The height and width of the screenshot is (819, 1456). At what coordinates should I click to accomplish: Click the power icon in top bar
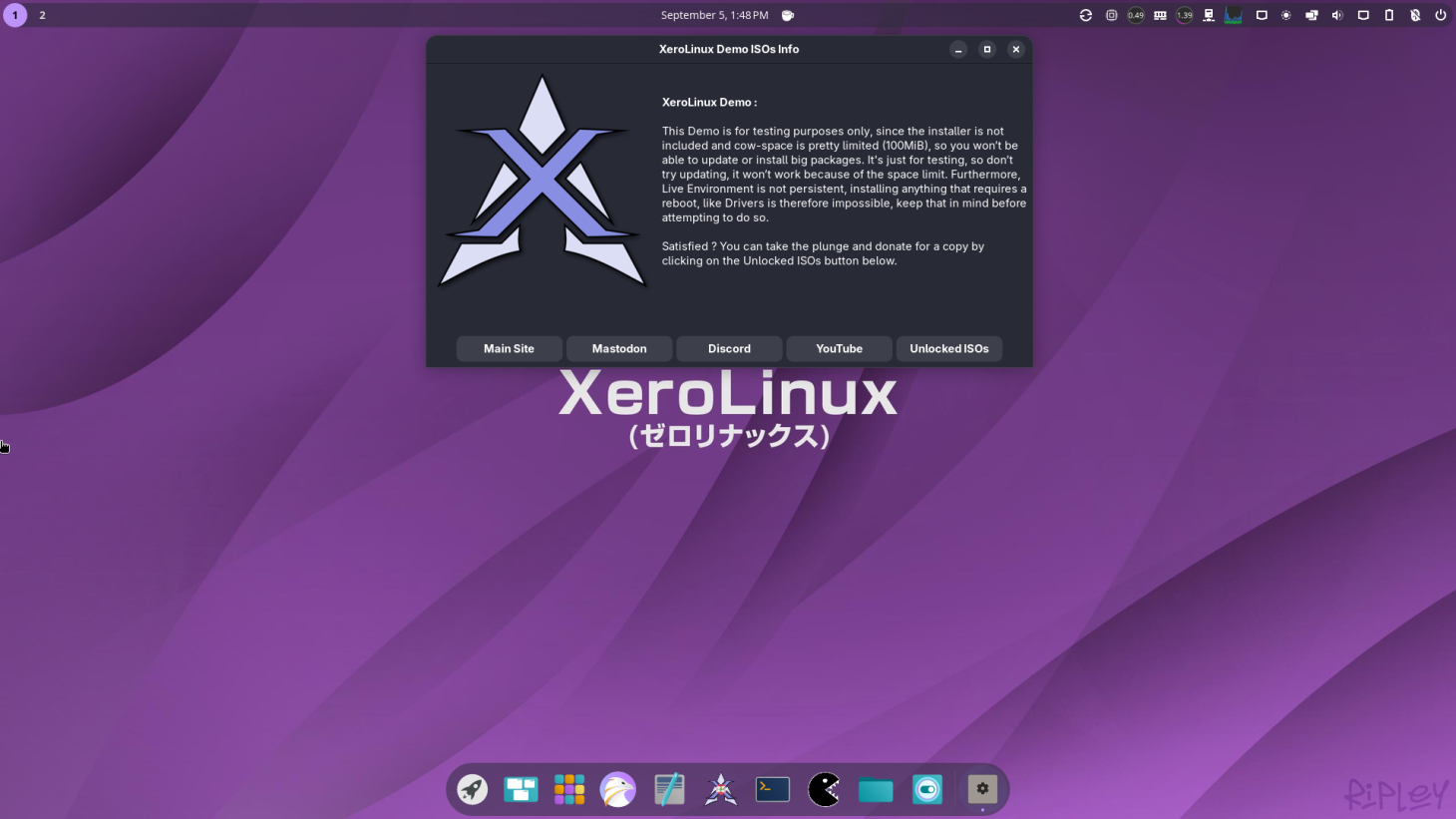(1440, 15)
